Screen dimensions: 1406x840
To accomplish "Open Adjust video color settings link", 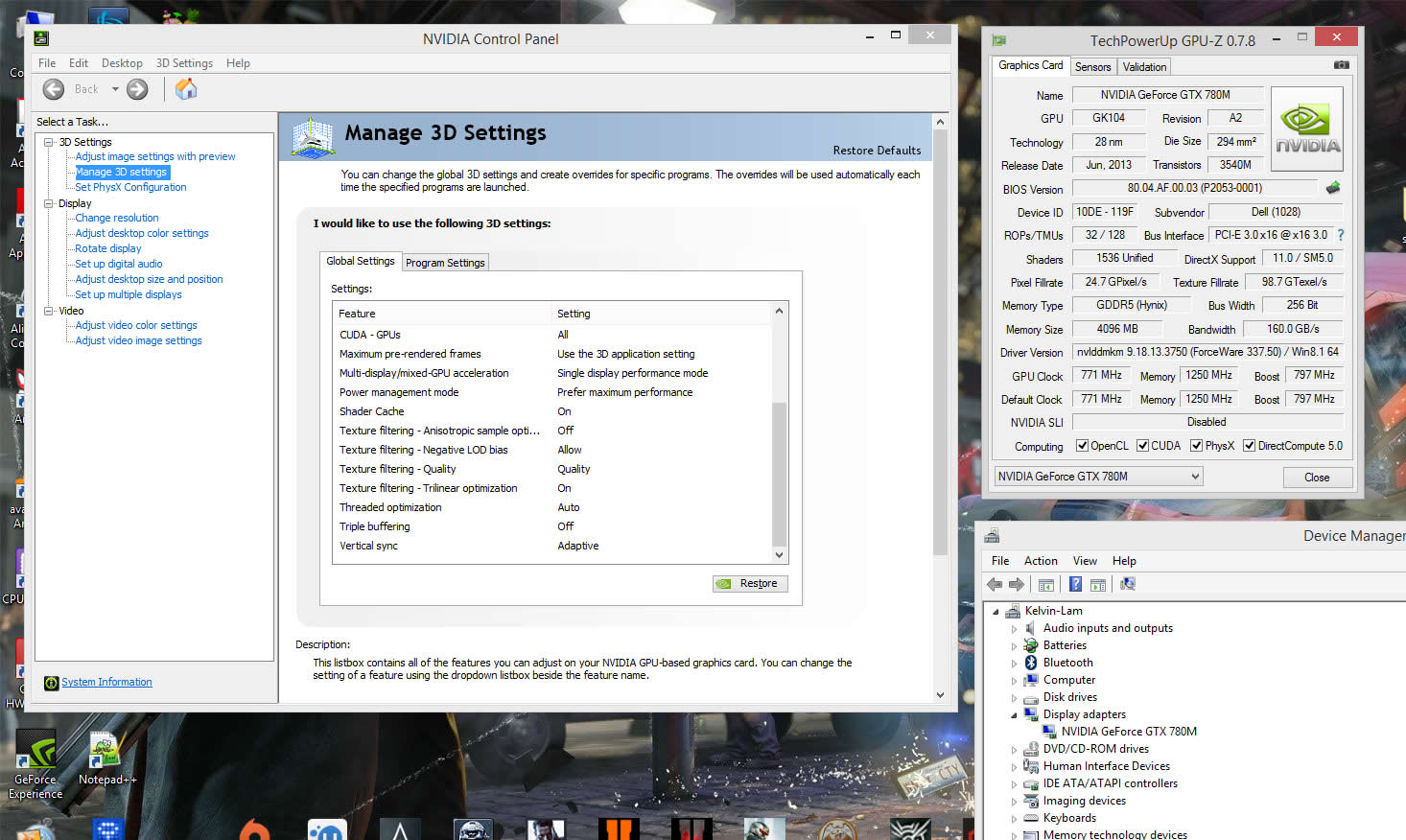I will point(136,325).
